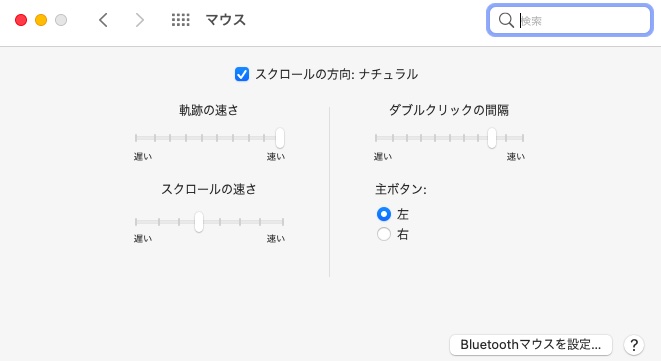Go back with the left chevron arrow
The width and height of the screenshot is (661, 361).
104,20
